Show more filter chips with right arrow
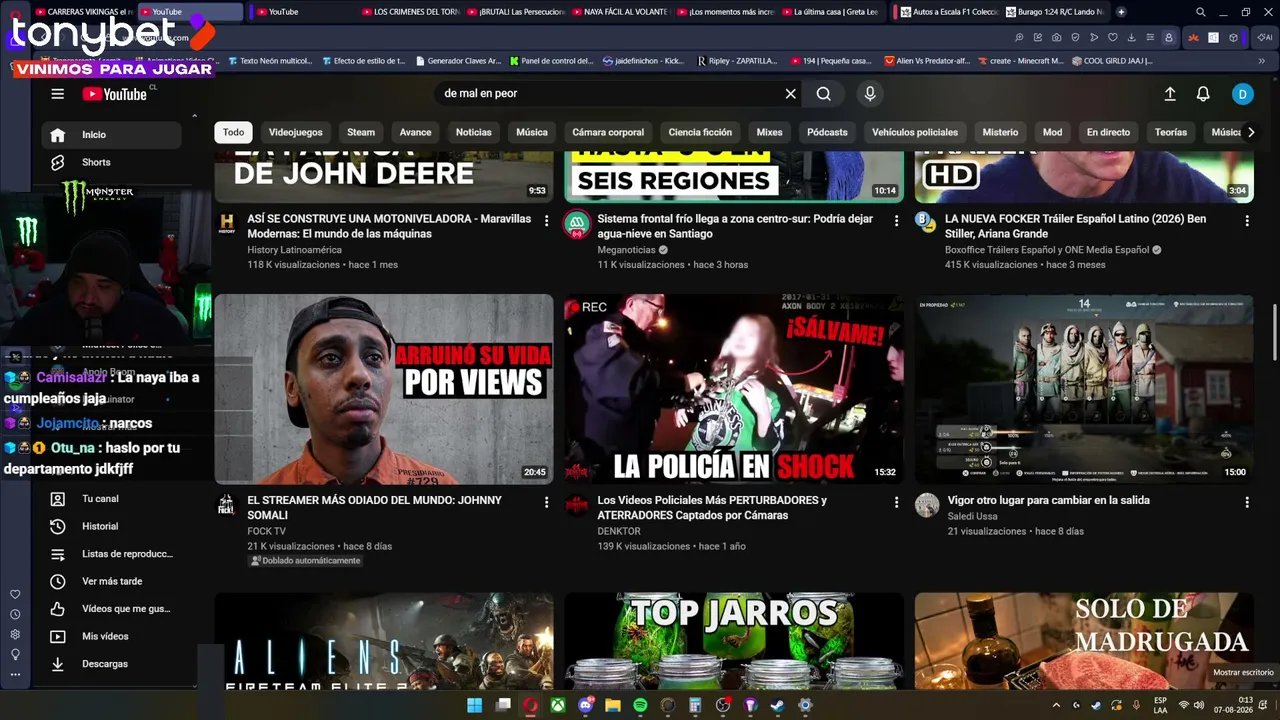The height and width of the screenshot is (720, 1280). (1250, 132)
